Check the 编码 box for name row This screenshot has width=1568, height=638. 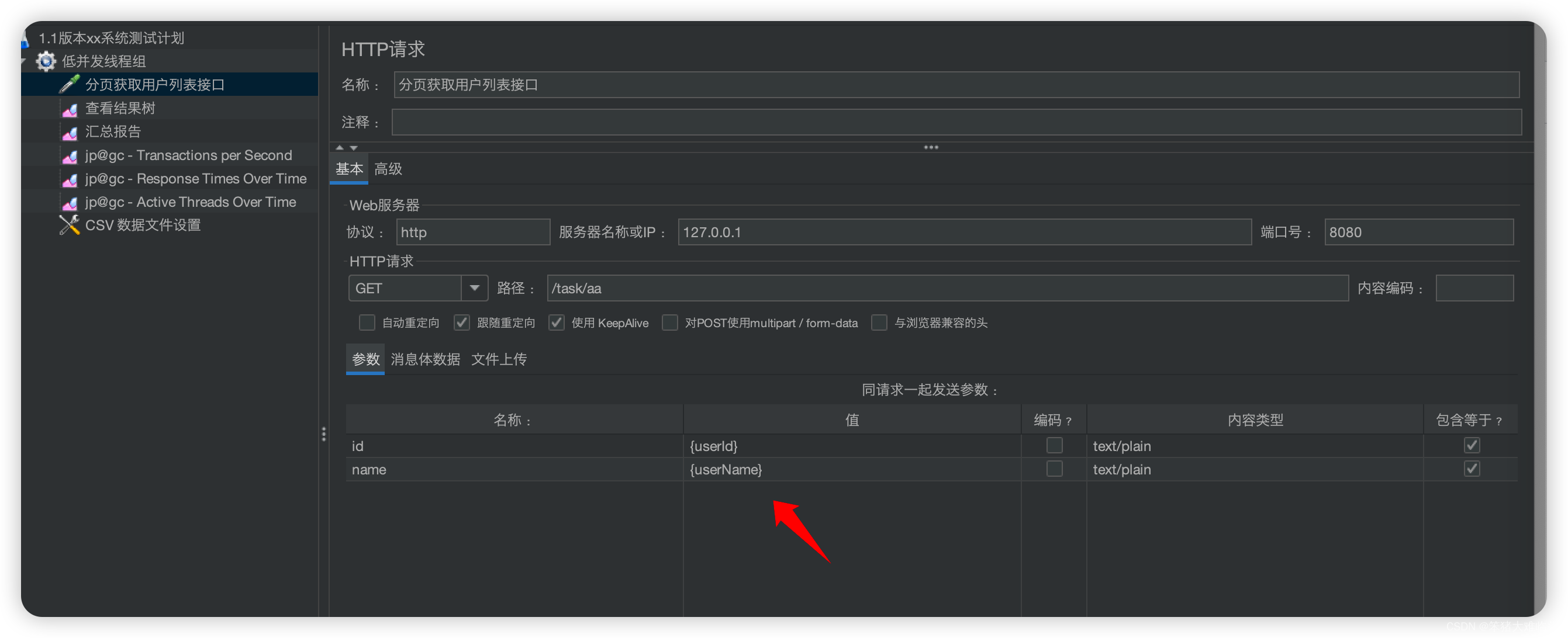click(1054, 469)
